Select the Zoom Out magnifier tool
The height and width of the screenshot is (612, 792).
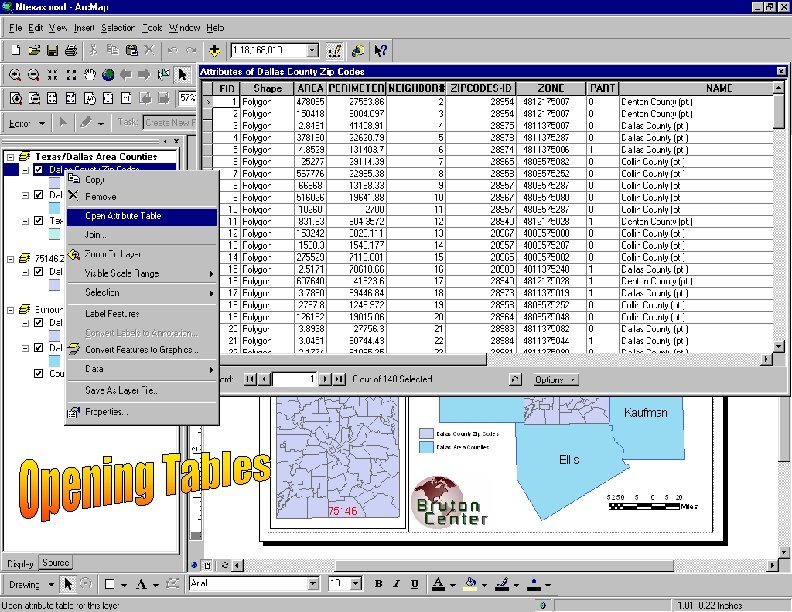coord(33,75)
